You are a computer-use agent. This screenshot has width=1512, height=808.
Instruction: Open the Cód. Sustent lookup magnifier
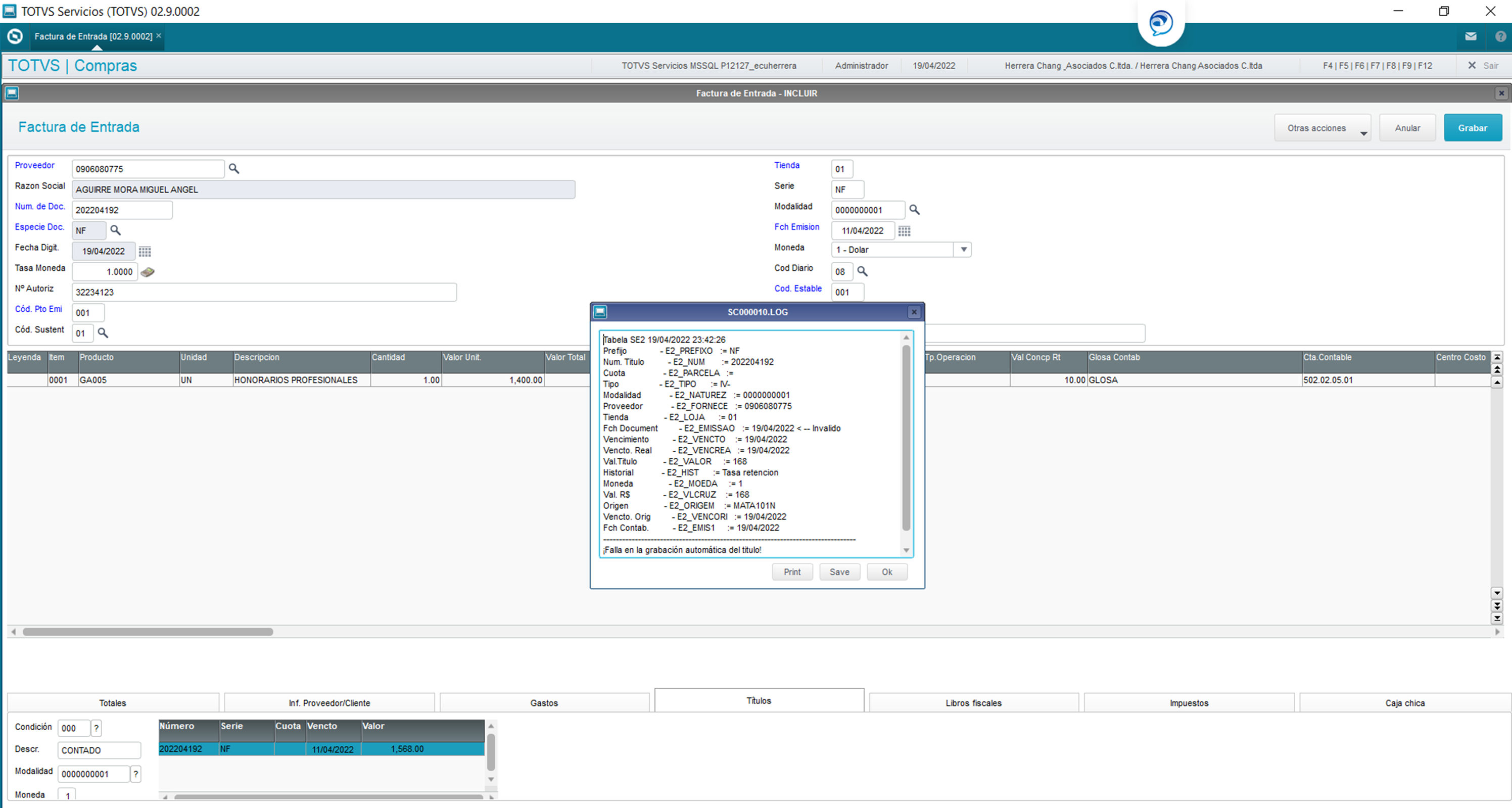click(103, 332)
